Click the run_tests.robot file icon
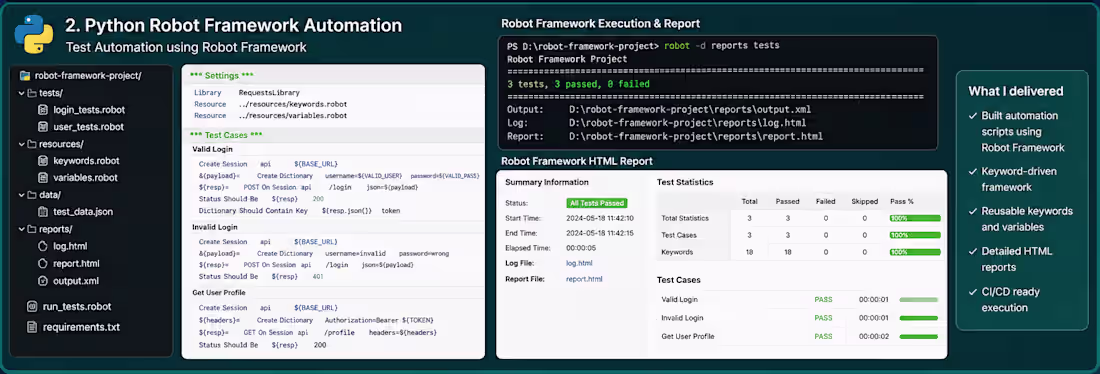The width and height of the screenshot is (1100, 374). coord(32,307)
